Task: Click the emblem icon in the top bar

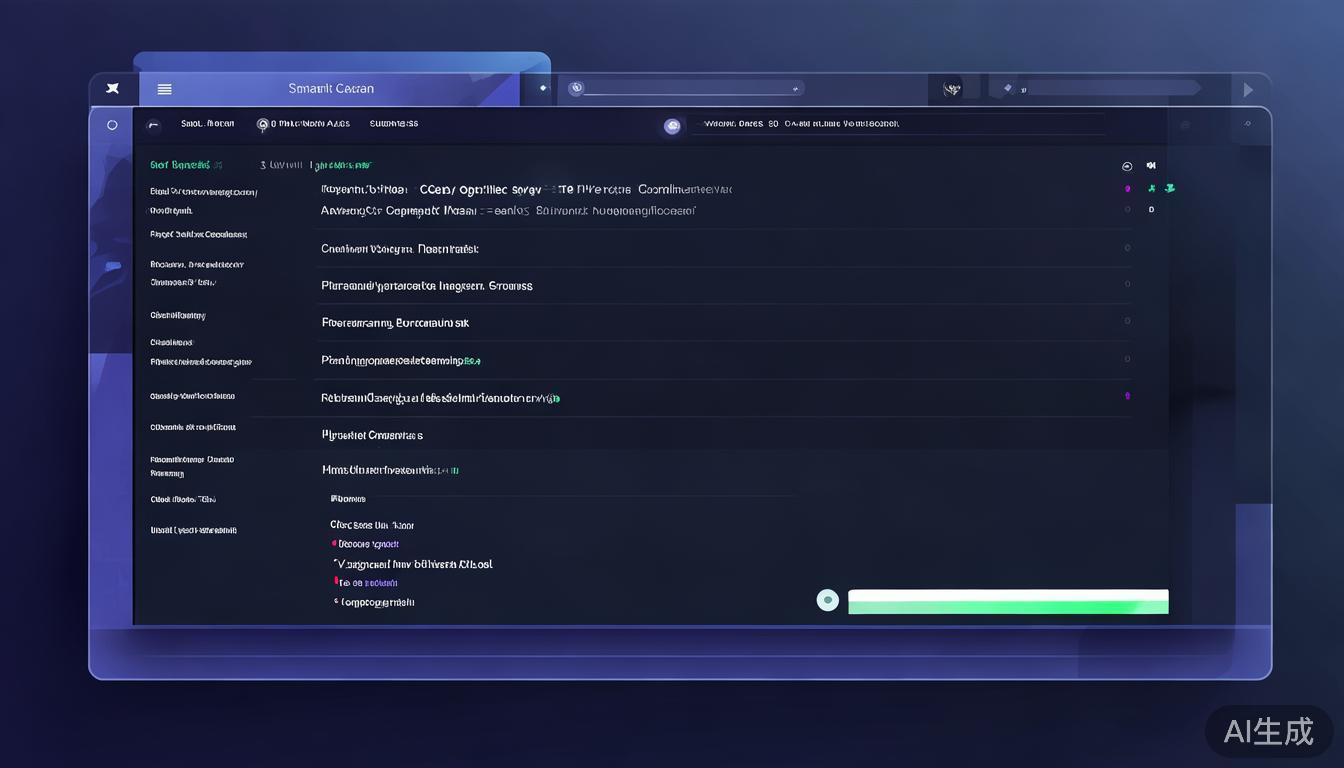Action: (952, 89)
